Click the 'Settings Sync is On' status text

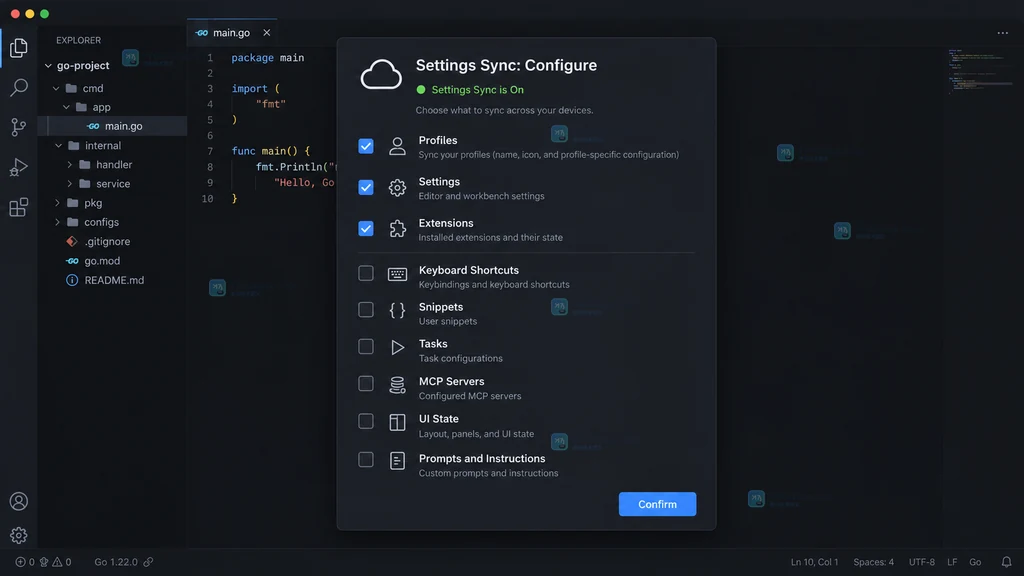point(477,90)
